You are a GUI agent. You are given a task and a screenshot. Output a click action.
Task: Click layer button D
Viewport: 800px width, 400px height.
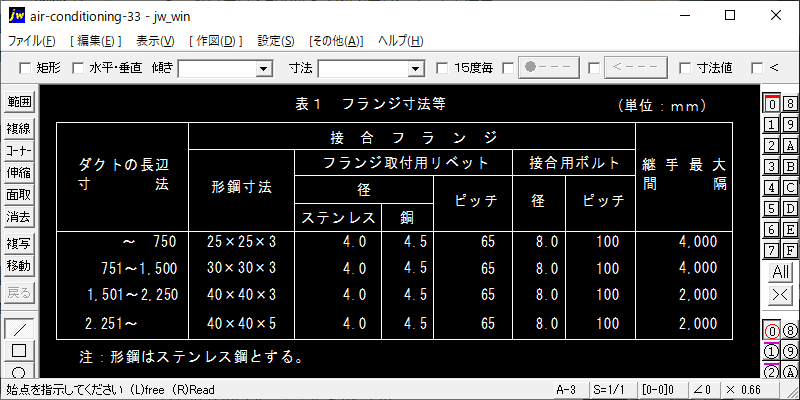(x=790, y=208)
